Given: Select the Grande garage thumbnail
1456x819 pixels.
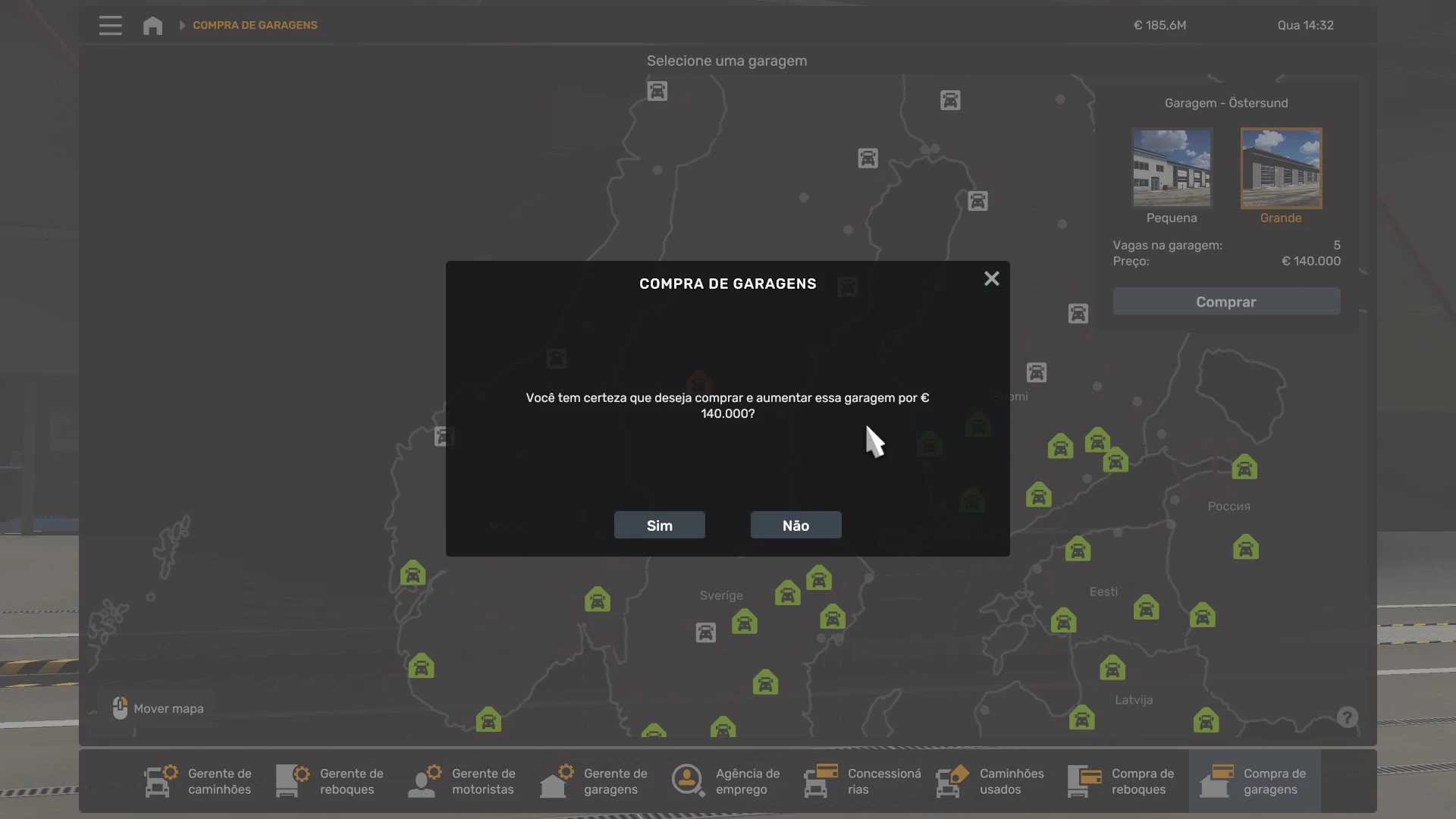Looking at the screenshot, I should pyautogui.click(x=1281, y=168).
